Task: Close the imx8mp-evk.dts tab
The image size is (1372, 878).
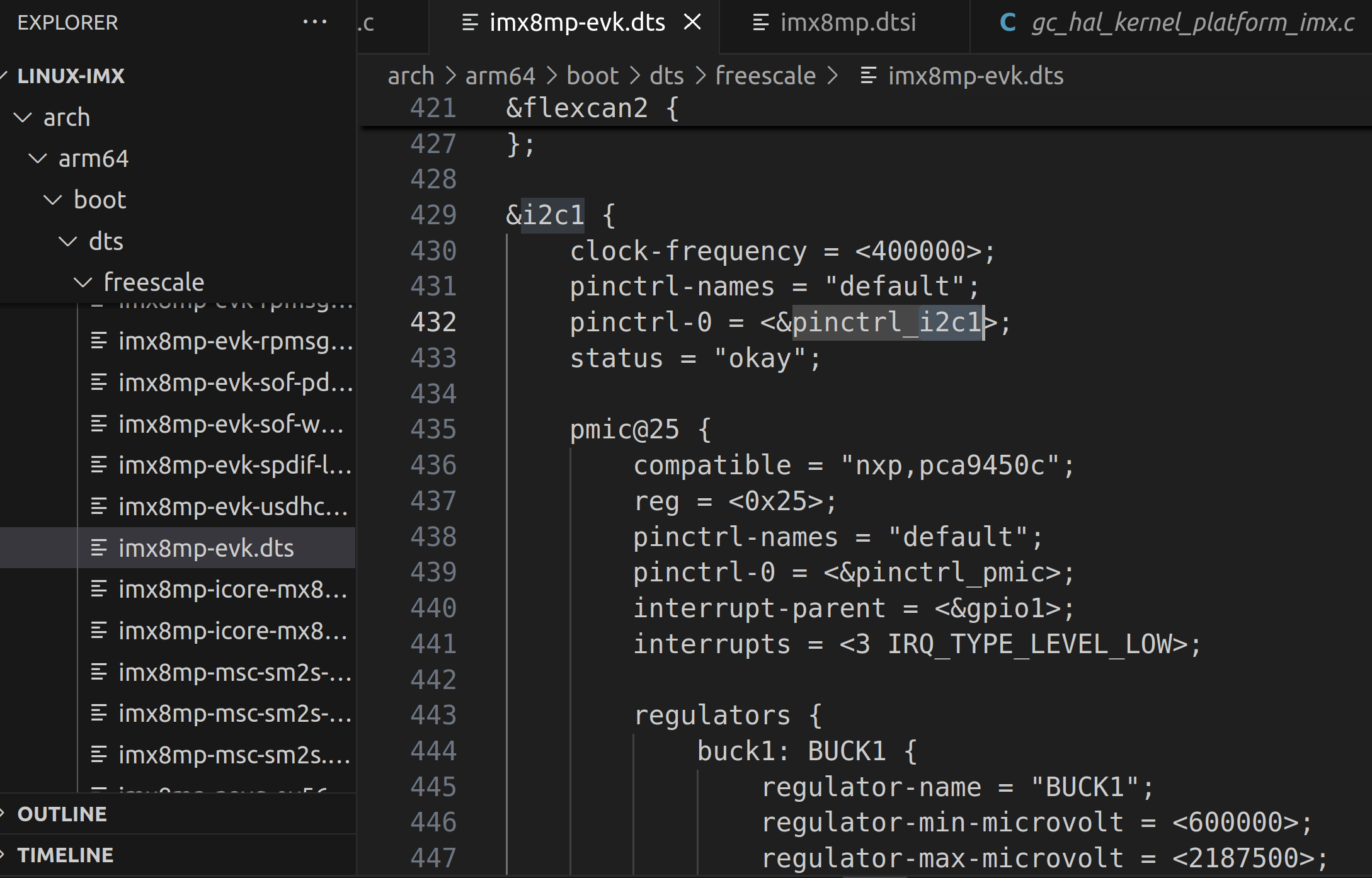Action: 692,22
